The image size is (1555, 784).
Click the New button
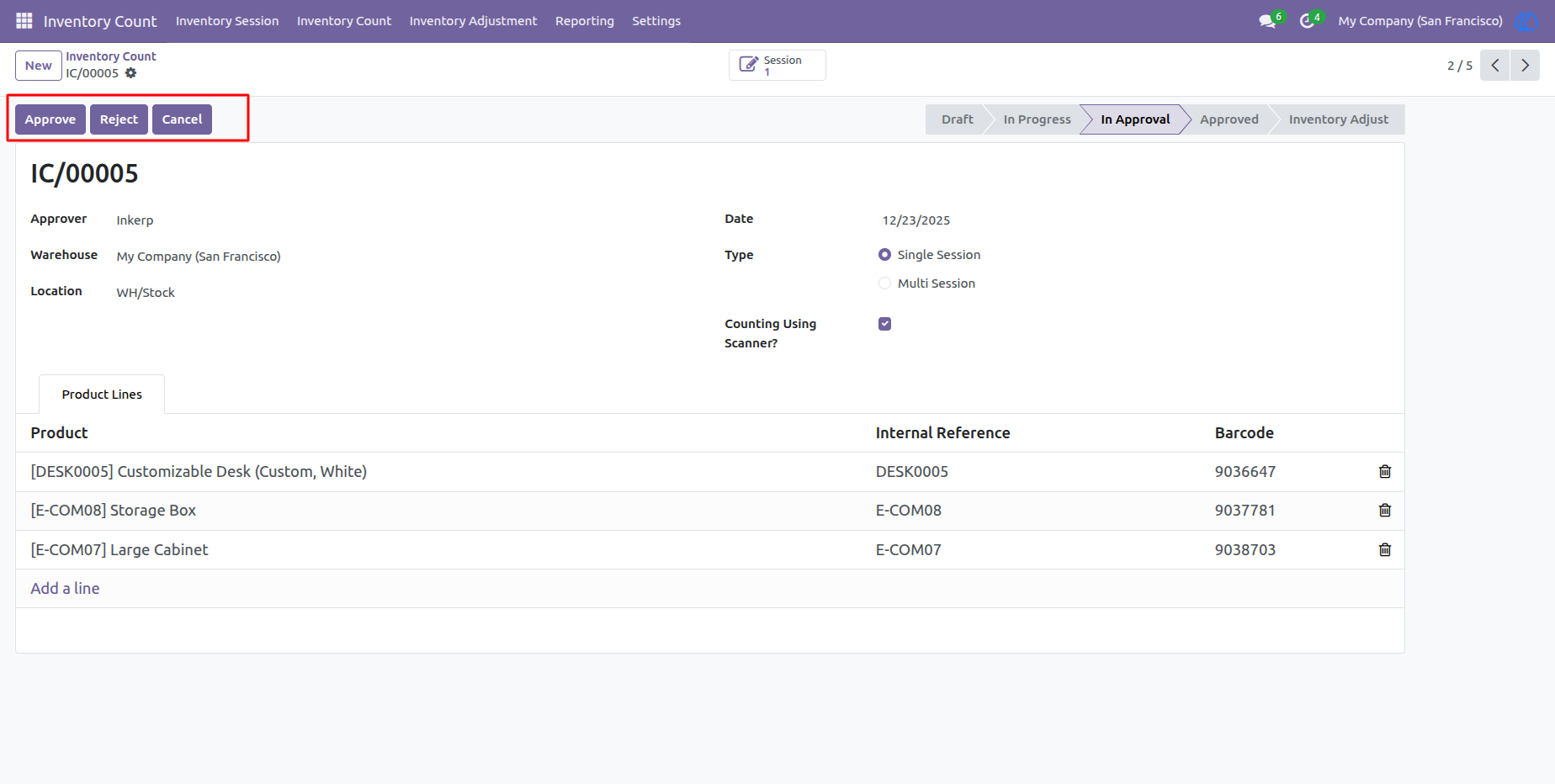(39, 66)
